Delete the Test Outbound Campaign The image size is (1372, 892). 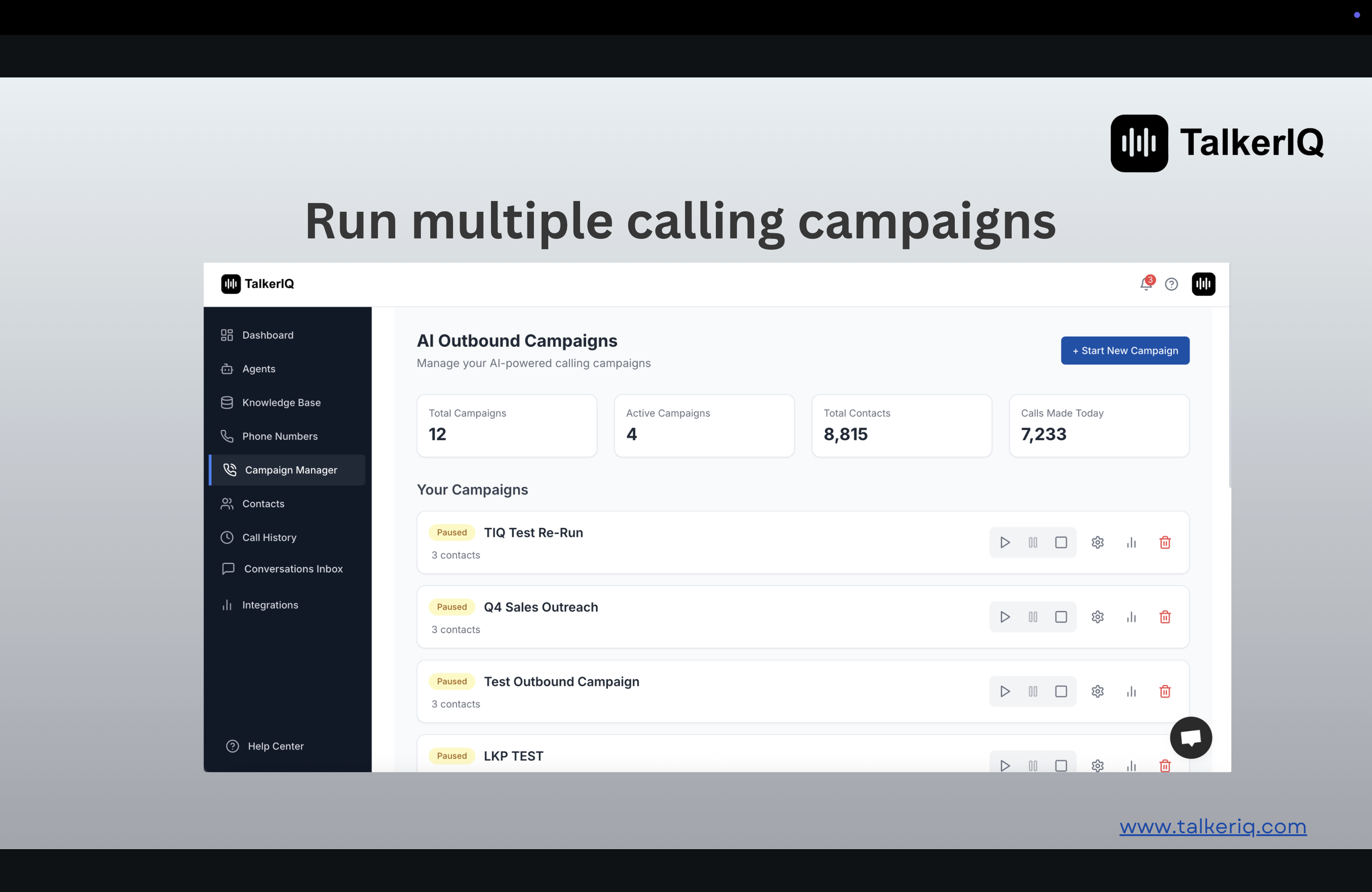1164,691
